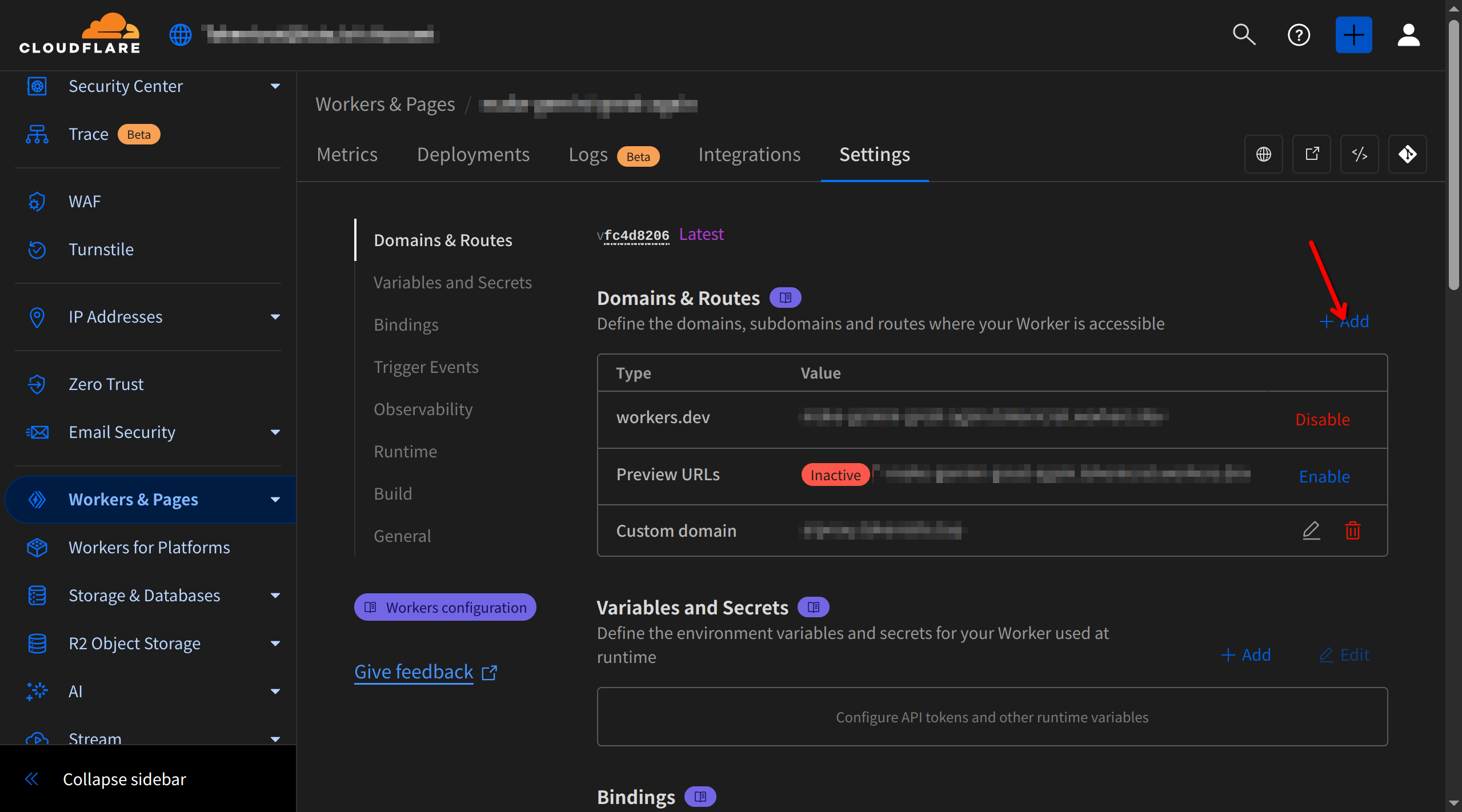Expand AI dropdown arrow
The image size is (1462, 812).
pos(275,692)
